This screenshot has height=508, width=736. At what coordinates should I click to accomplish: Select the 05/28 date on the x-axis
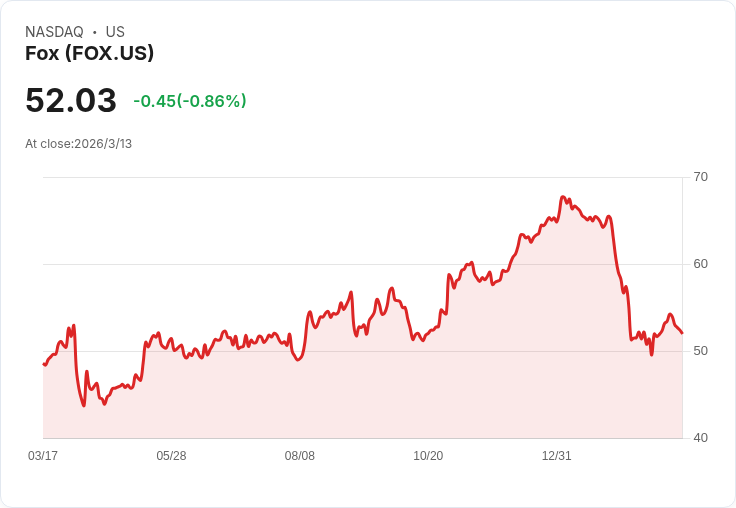[x=171, y=456]
